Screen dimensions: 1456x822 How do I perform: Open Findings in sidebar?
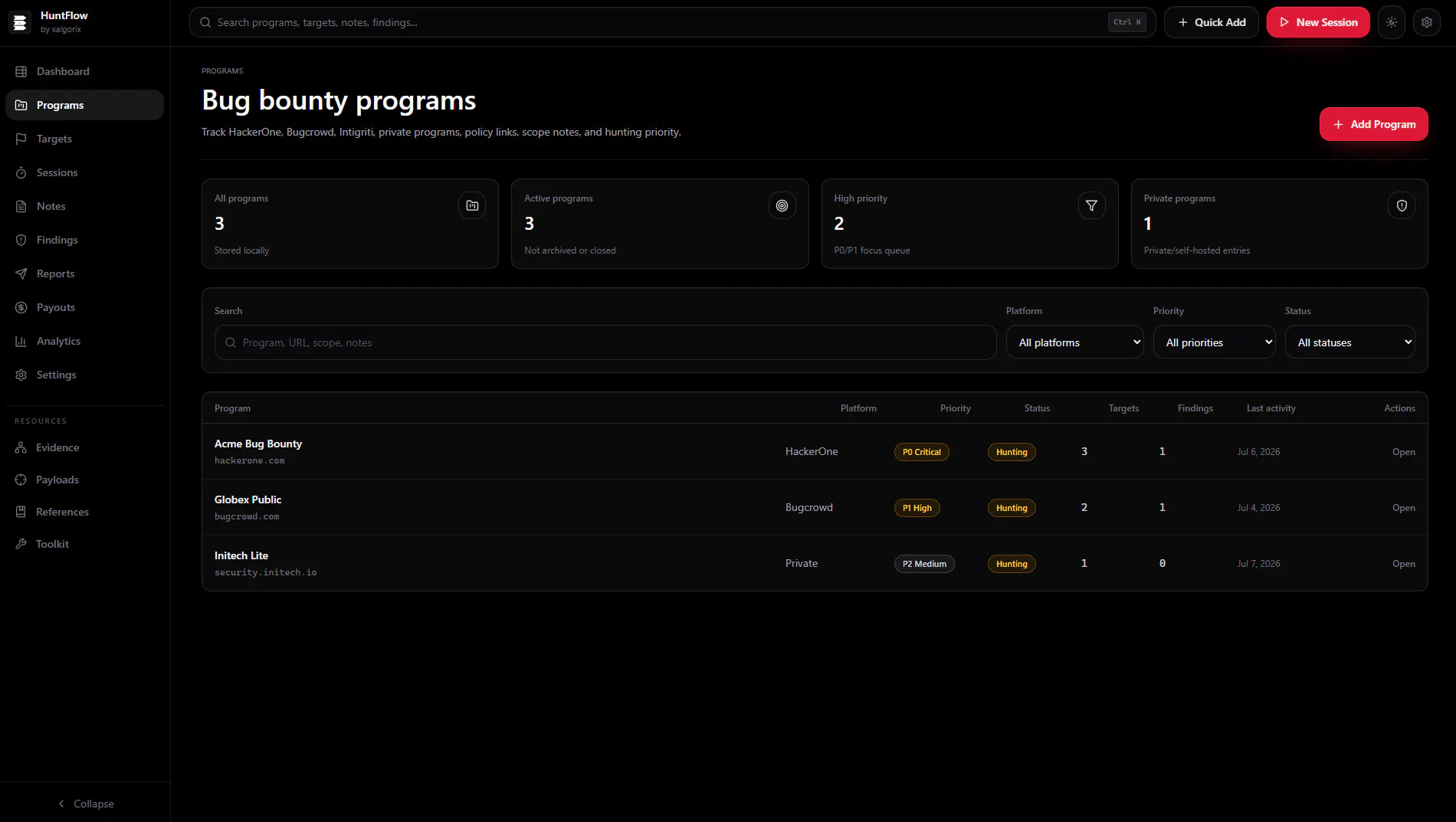click(x=84, y=240)
